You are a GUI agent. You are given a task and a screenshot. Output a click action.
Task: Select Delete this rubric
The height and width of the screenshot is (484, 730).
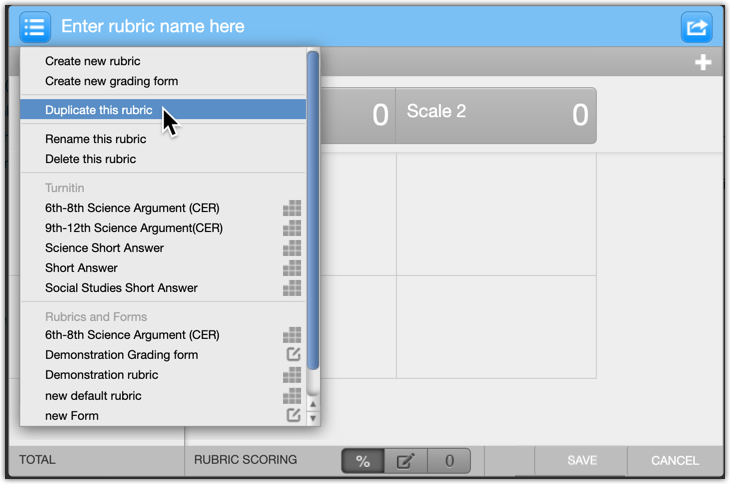click(x=90, y=159)
